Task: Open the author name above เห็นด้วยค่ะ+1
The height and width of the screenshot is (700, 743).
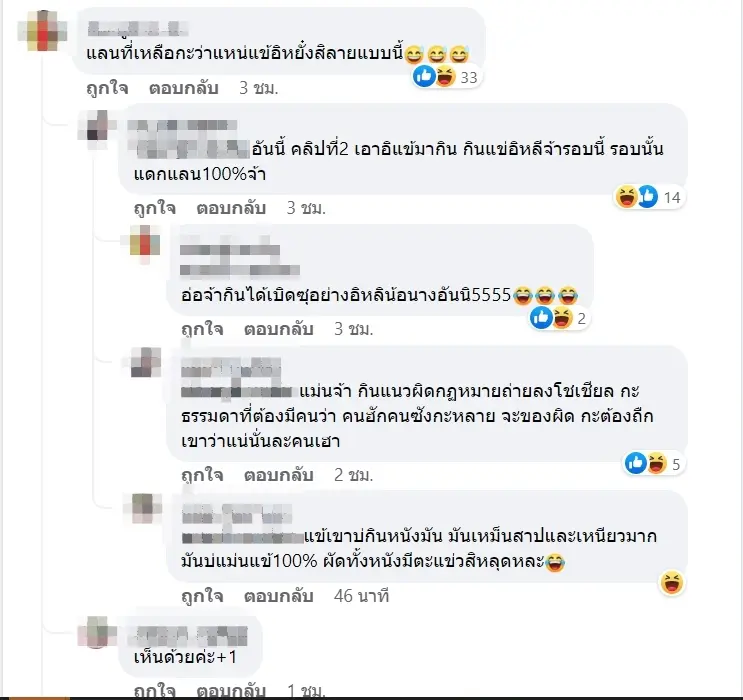Action: click(x=191, y=636)
